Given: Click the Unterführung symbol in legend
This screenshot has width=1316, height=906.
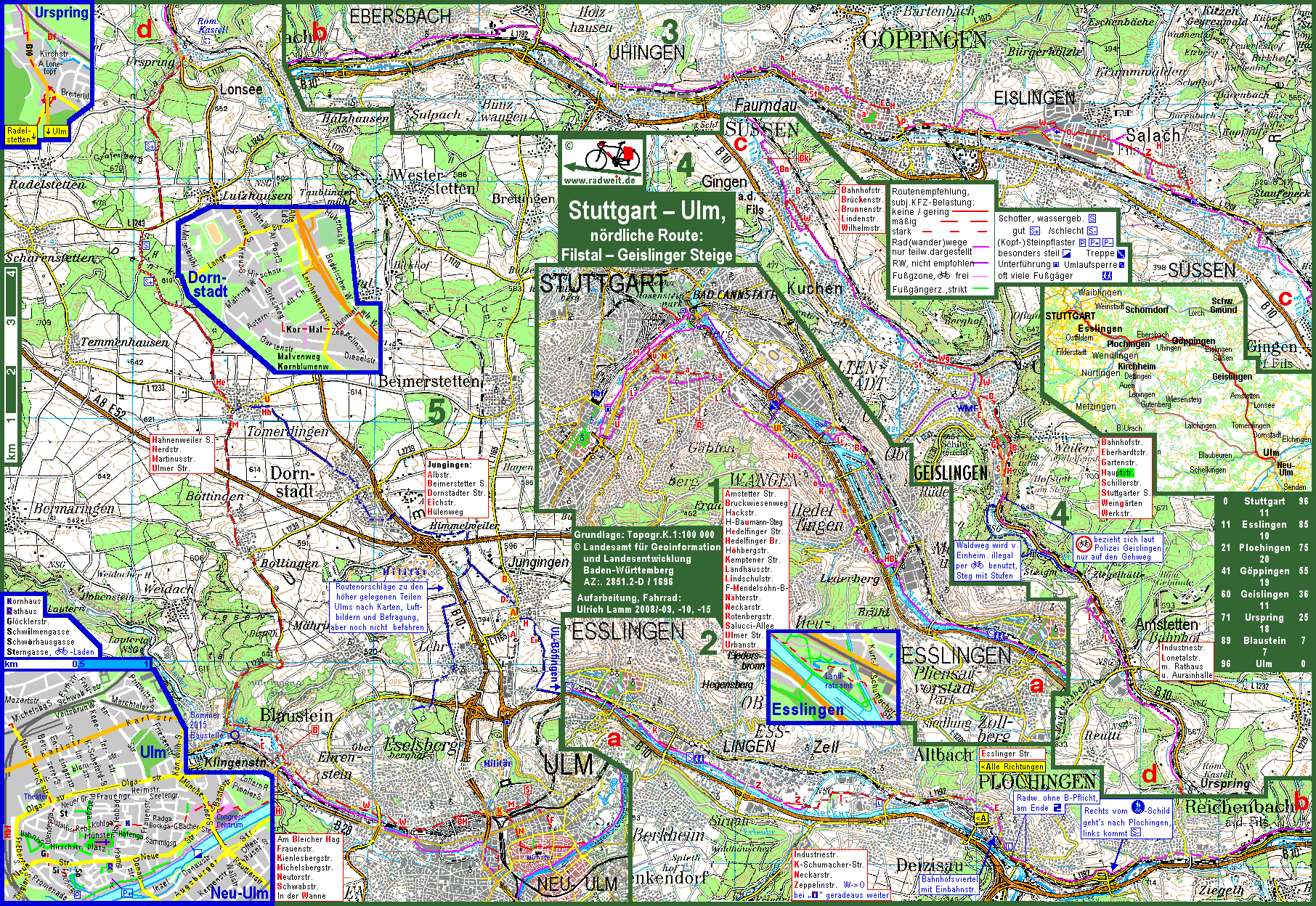Looking at the screenshot, I should [x=1057, y=265].
